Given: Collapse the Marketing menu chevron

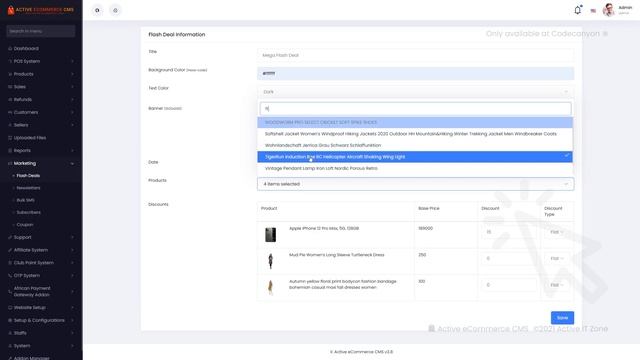Looking at the screenshot, I should [72, 163].
